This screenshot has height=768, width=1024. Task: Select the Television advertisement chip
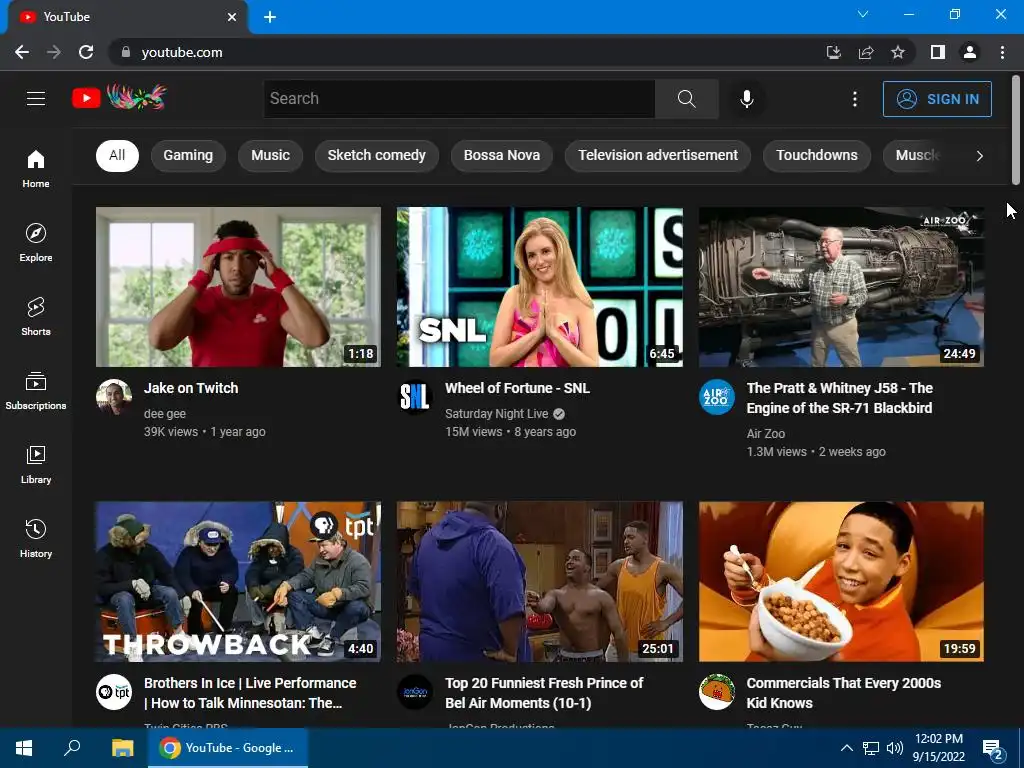[x=658, y=155]
